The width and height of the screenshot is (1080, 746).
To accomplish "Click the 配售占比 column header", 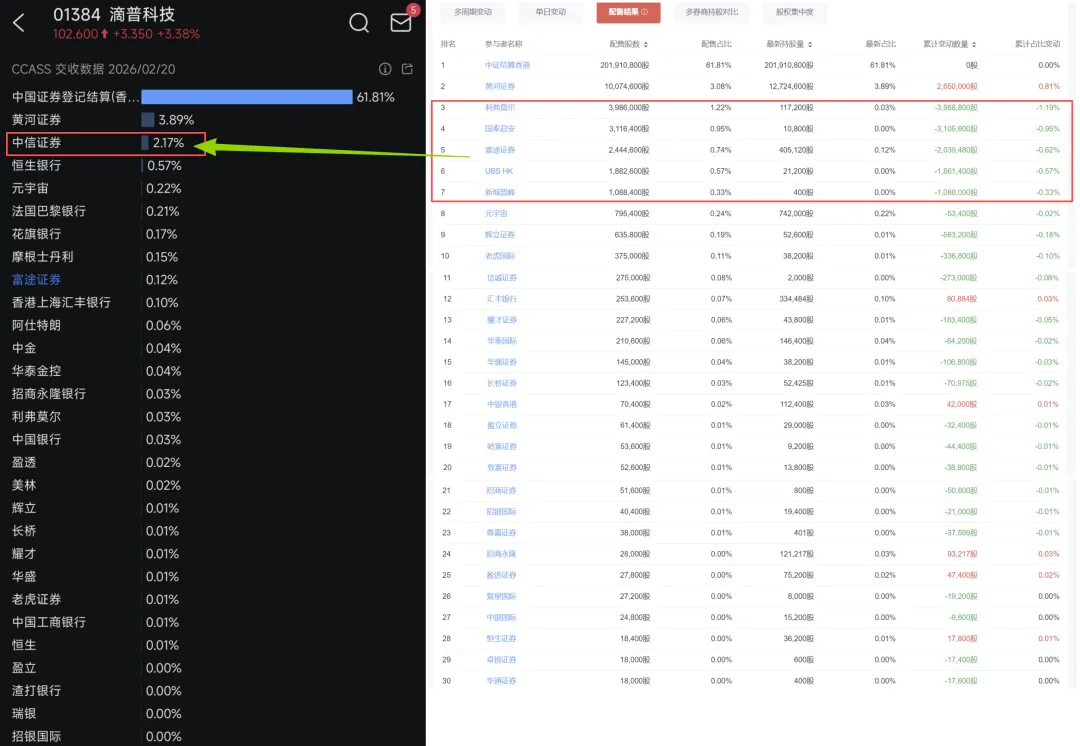I will [x=716, y=44].
